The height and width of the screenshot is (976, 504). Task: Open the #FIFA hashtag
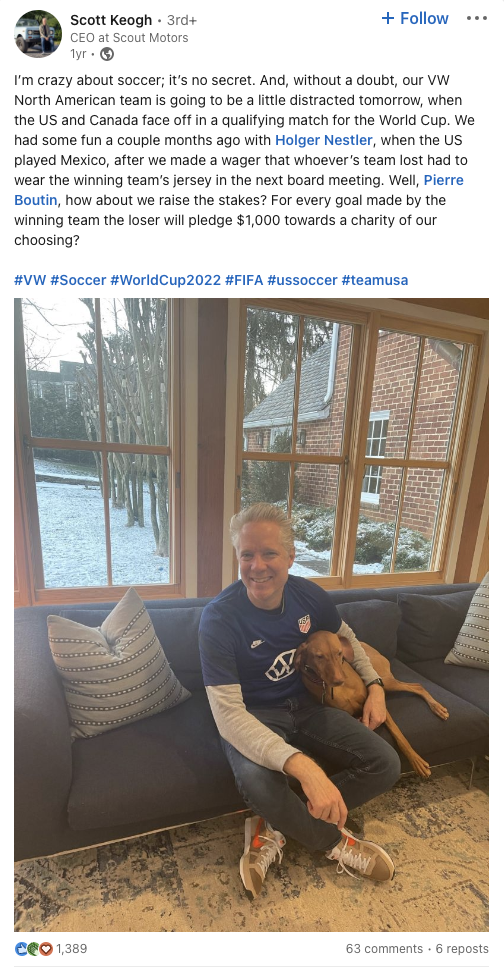coord(245,280)
